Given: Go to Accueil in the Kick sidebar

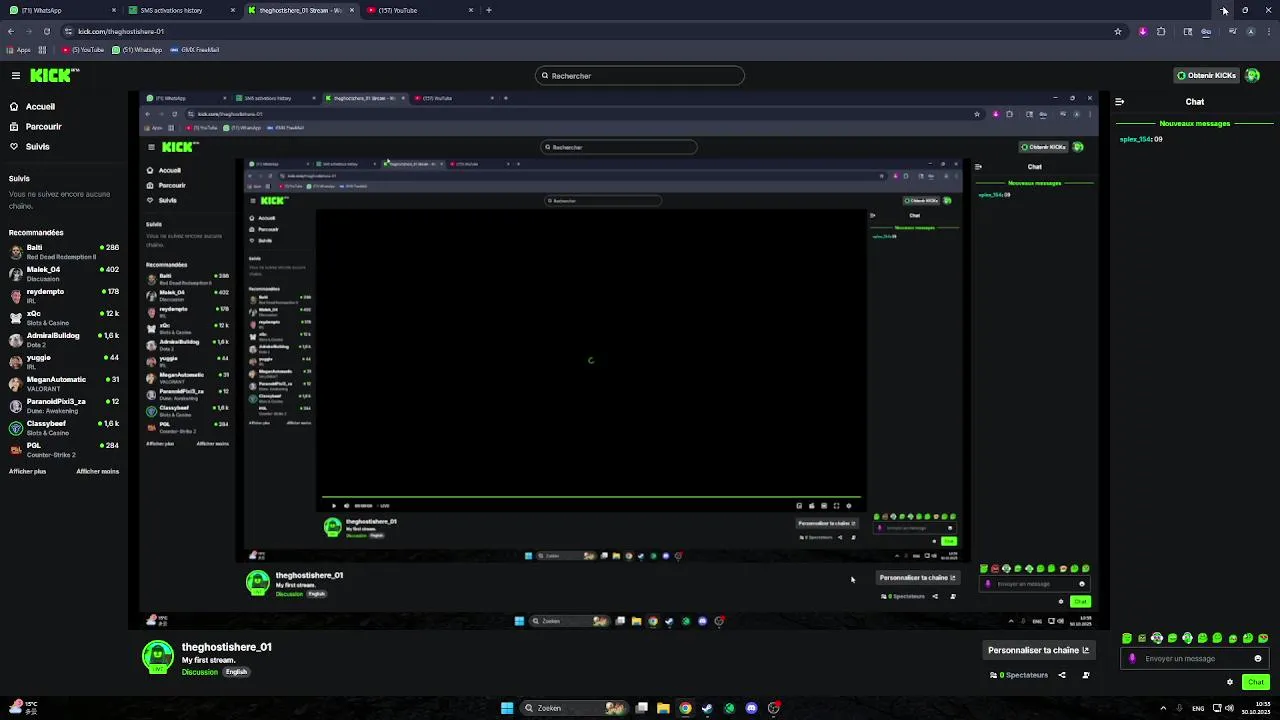Looking at the screenshot, I should [32, 107].
